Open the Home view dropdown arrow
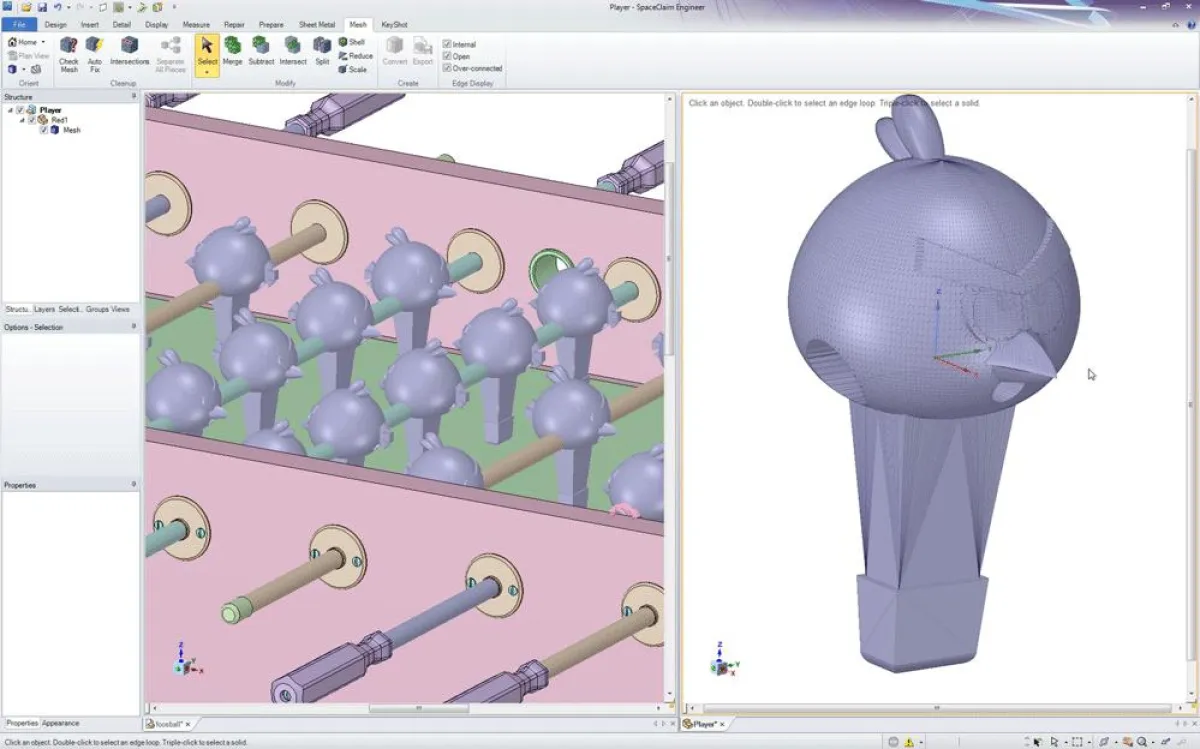Image resolution: width=1200 pixels, height=749 pixels. tap(43, 41)
